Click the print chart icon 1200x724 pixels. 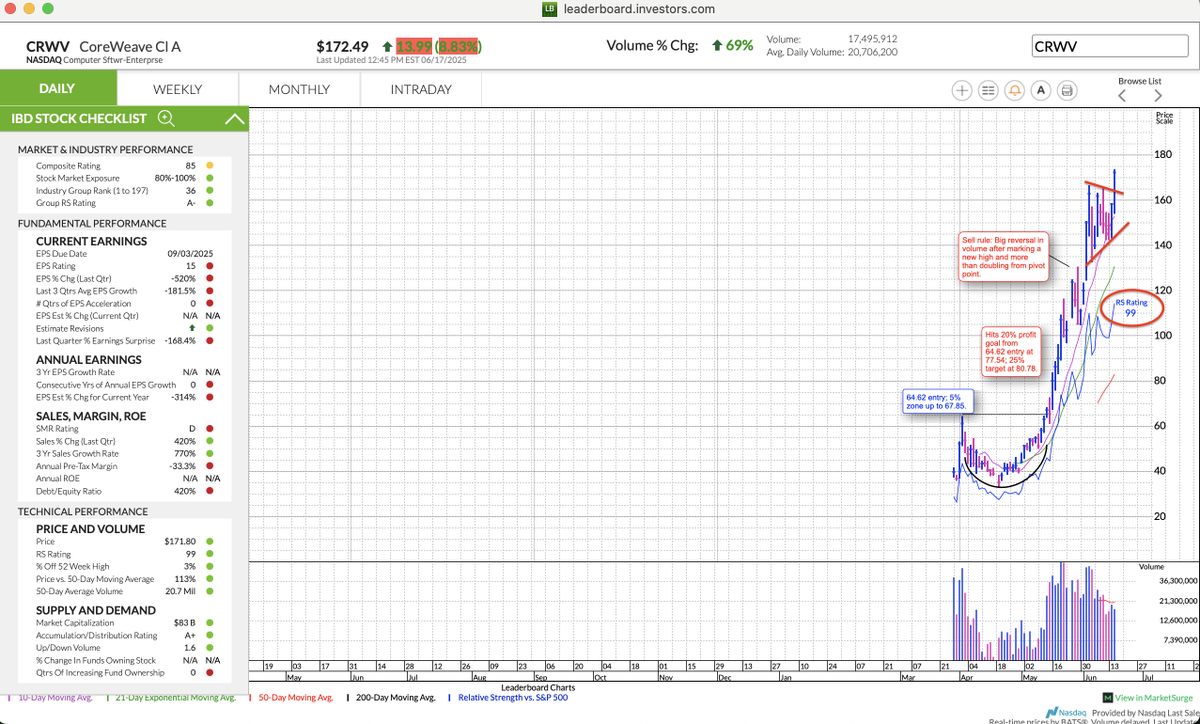point(1067,90)
